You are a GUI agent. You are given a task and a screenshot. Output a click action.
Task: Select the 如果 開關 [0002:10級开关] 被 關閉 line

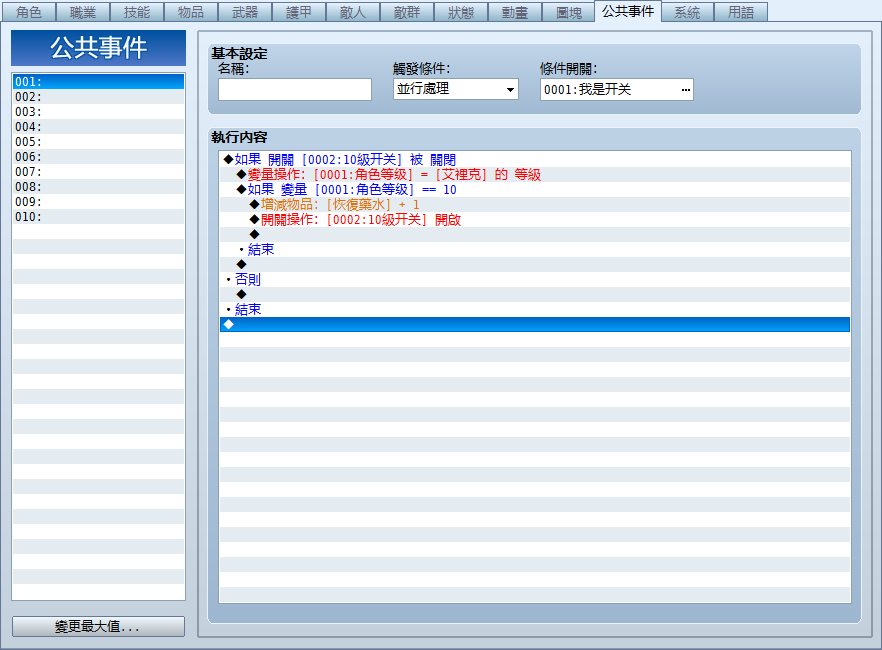click(535, 160)
